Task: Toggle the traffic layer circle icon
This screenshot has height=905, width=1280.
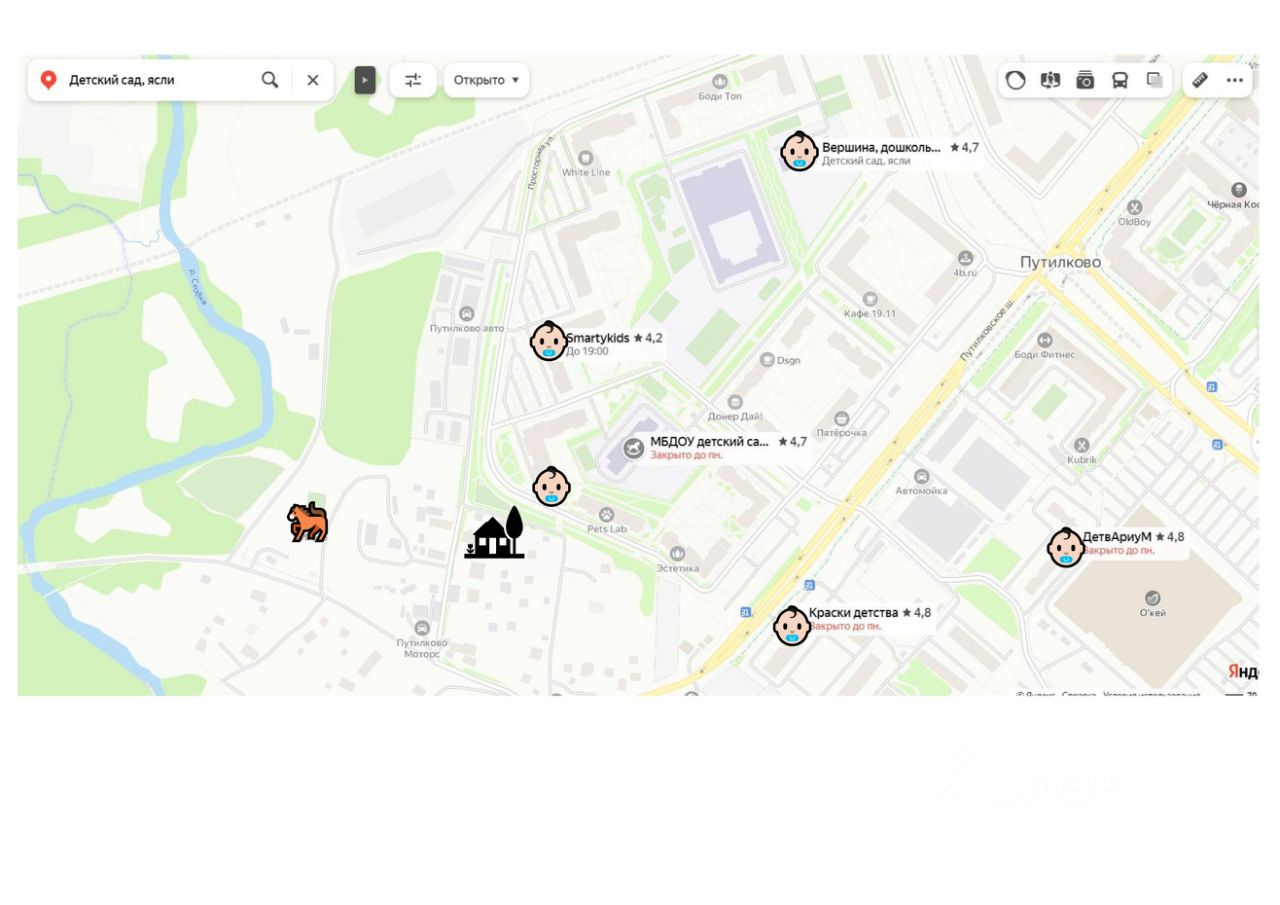Action: point(1016,80)
